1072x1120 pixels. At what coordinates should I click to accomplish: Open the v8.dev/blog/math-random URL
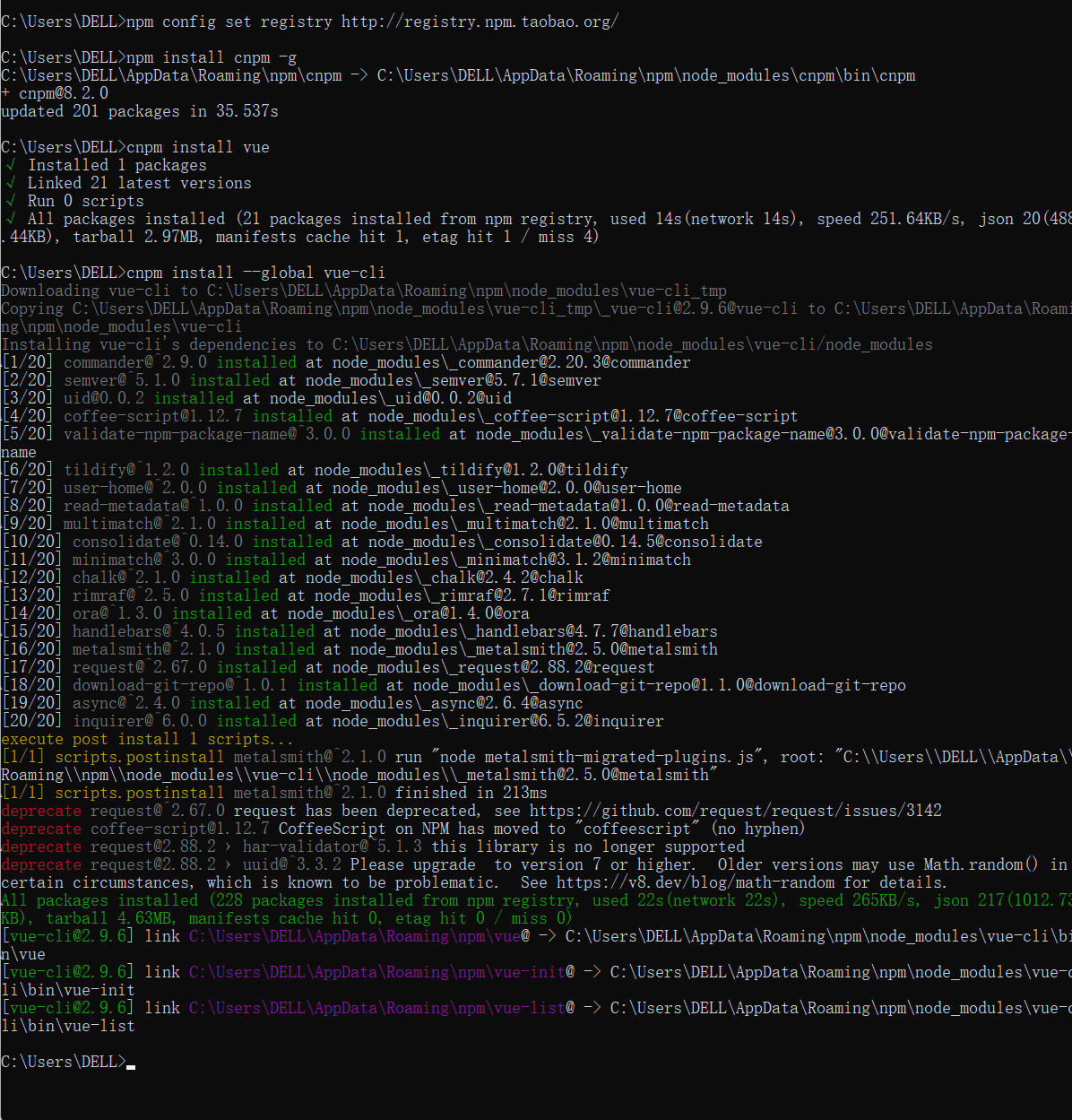point(696,882)
